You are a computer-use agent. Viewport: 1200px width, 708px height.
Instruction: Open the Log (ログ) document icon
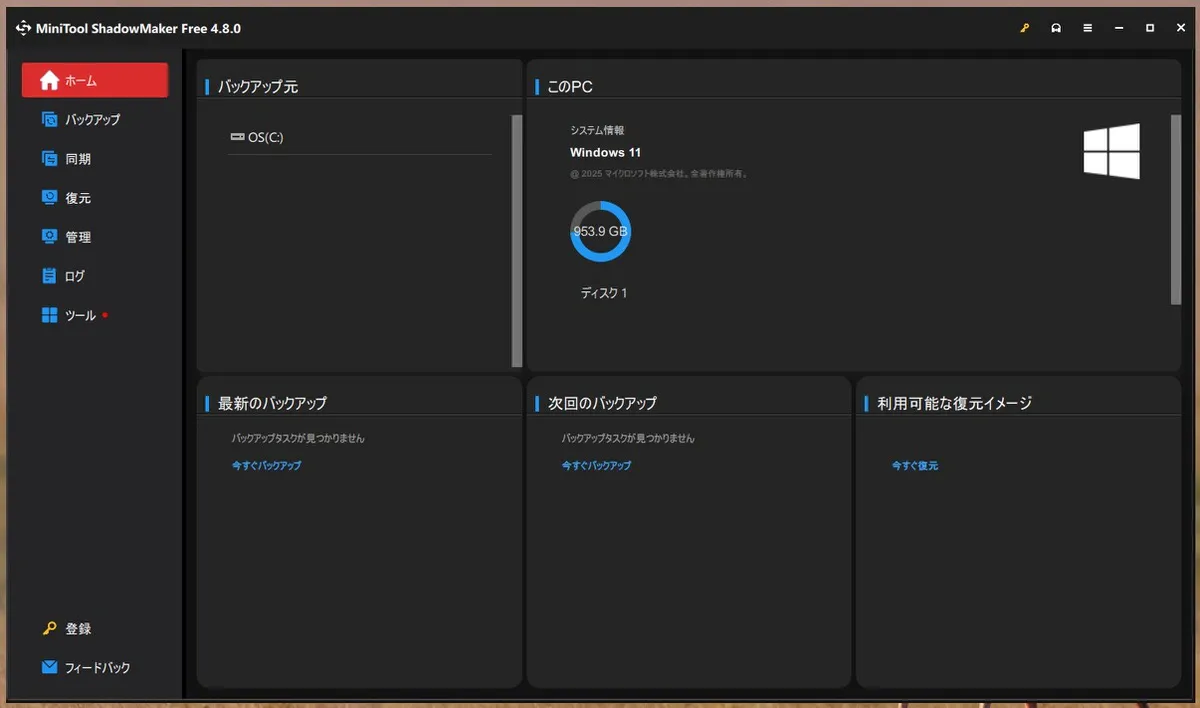tap(49, 276)
